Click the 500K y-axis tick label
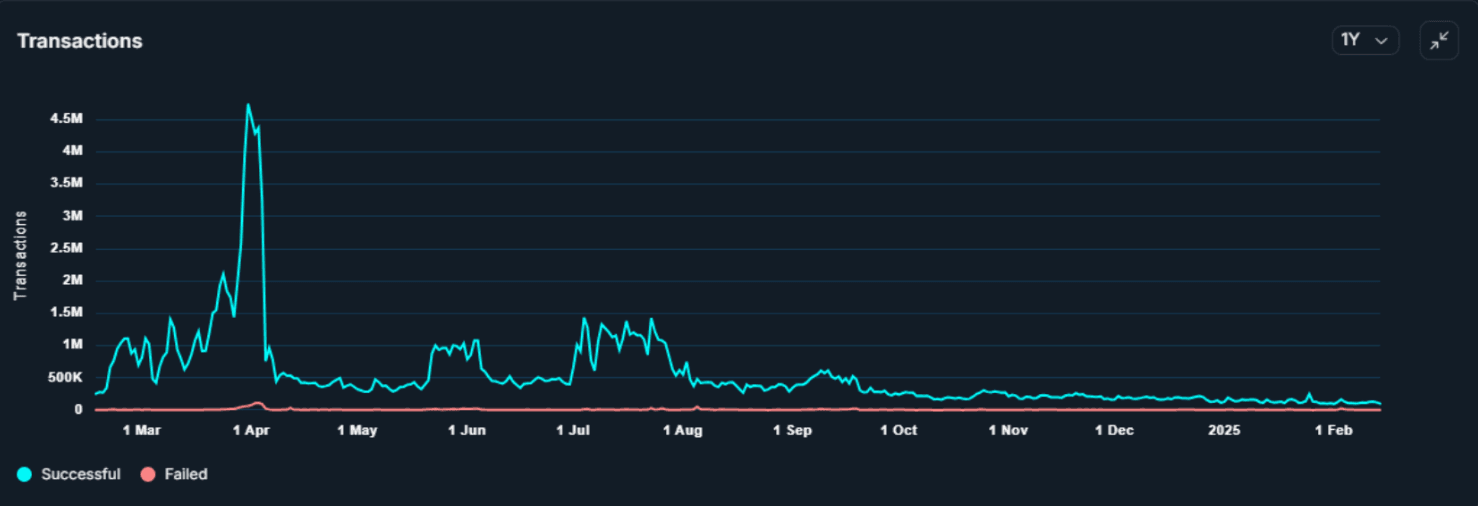The image size is (1478, 506). tap(64, 377)
